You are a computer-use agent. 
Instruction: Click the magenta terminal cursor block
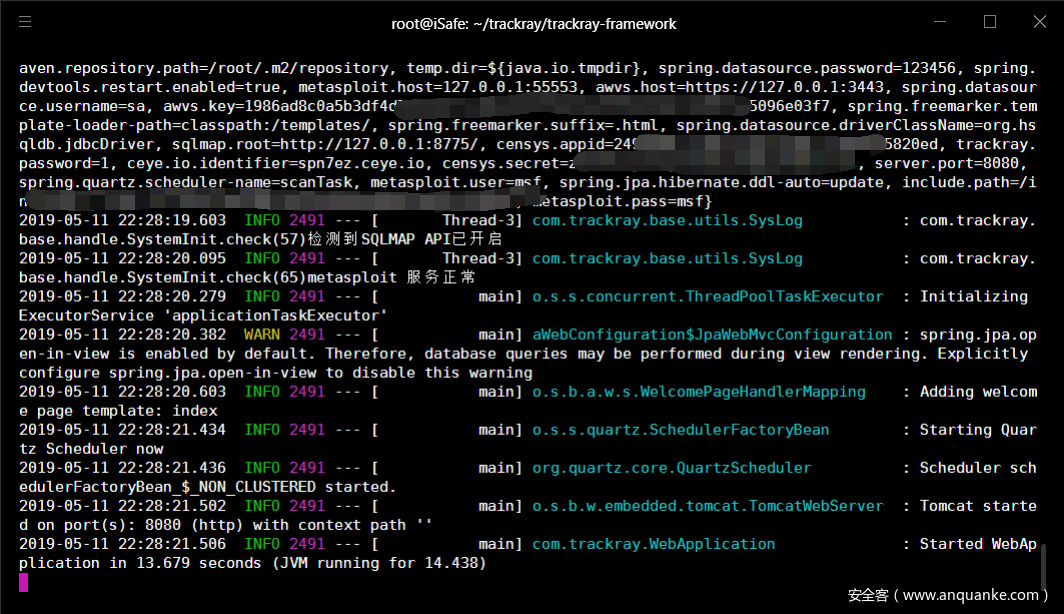point(24,582)
